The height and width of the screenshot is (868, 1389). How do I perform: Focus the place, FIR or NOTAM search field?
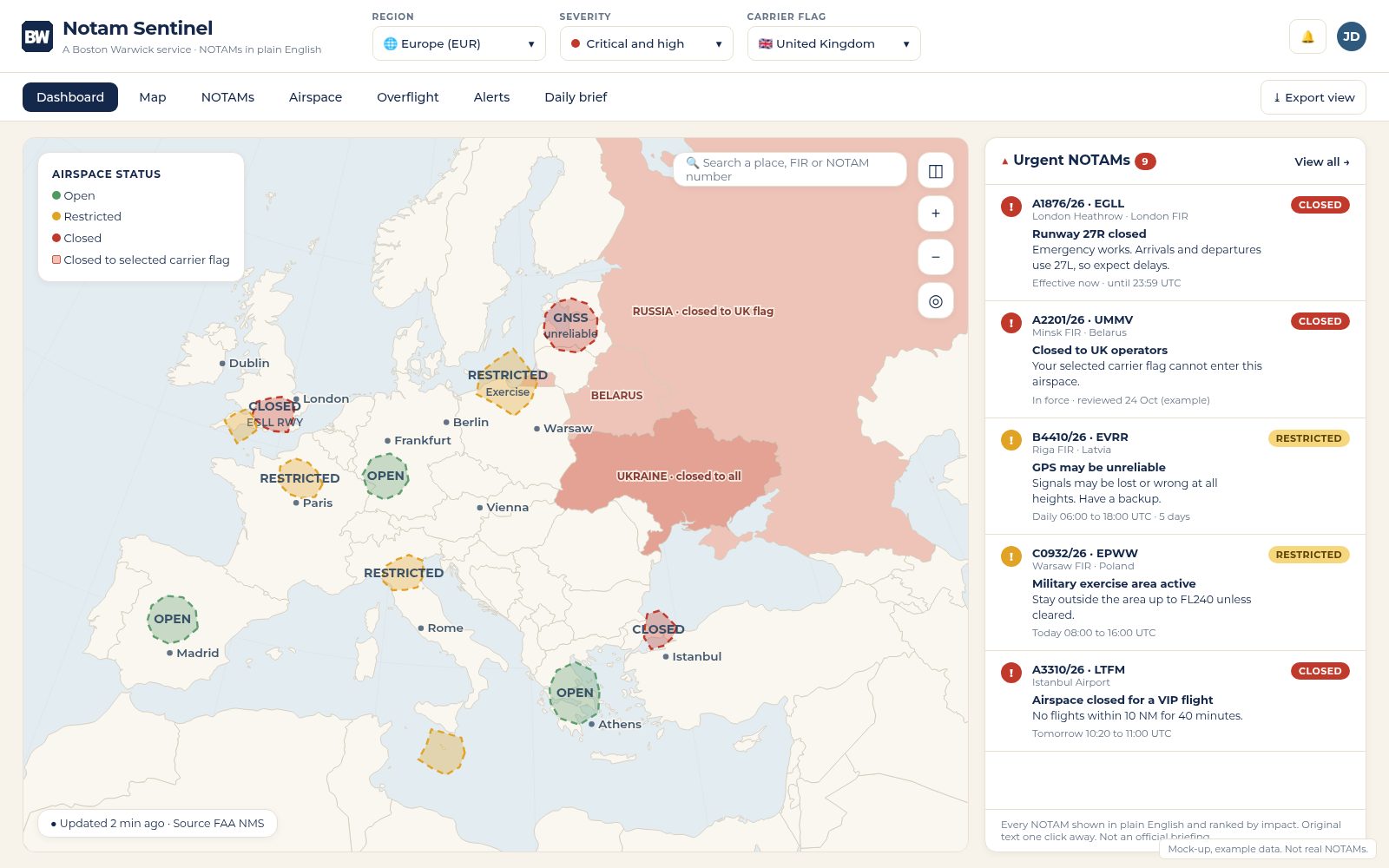point(790,169)
